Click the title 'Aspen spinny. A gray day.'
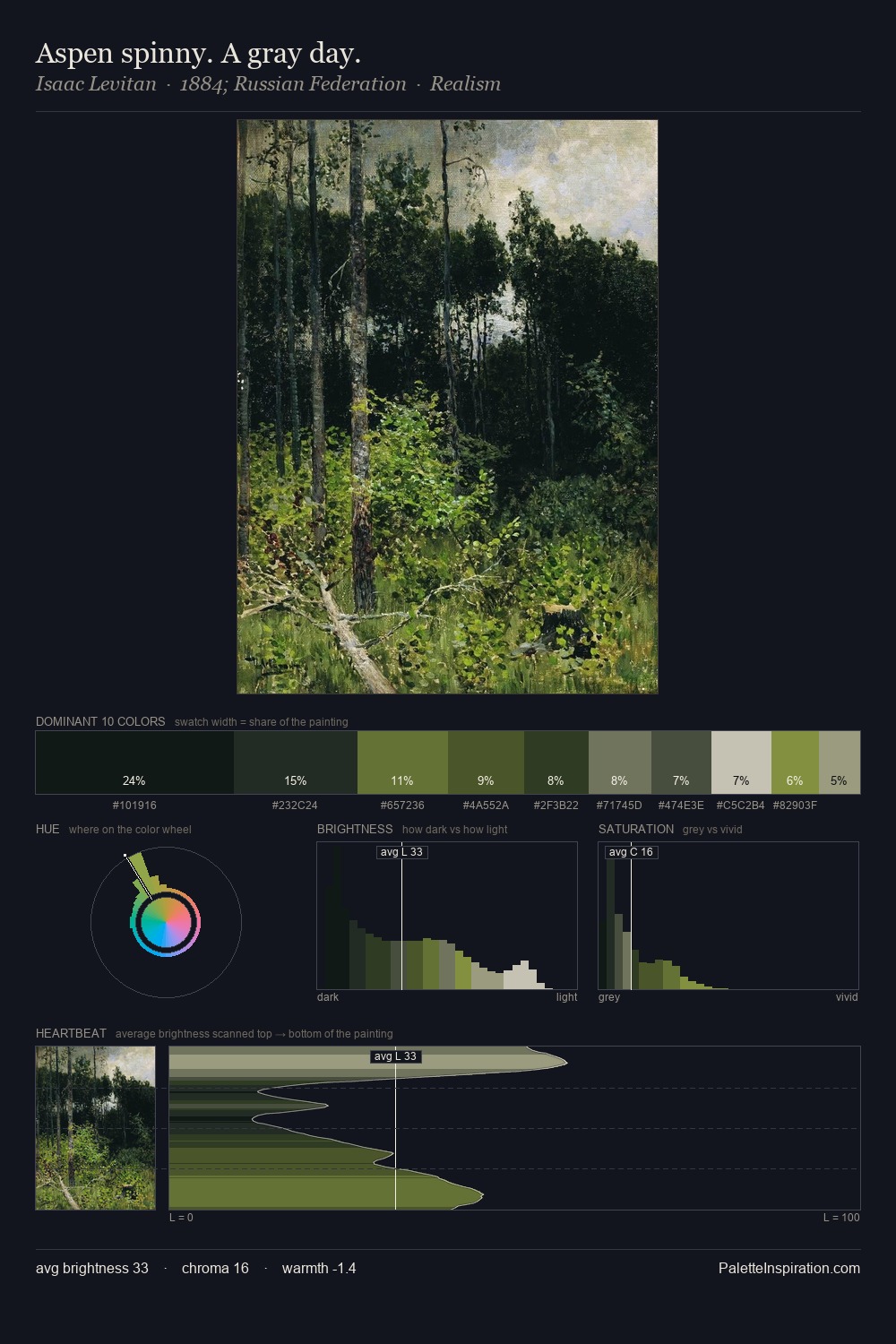Screen dimensions: 896x1344 pyautogui.click(x=198, y=54)
